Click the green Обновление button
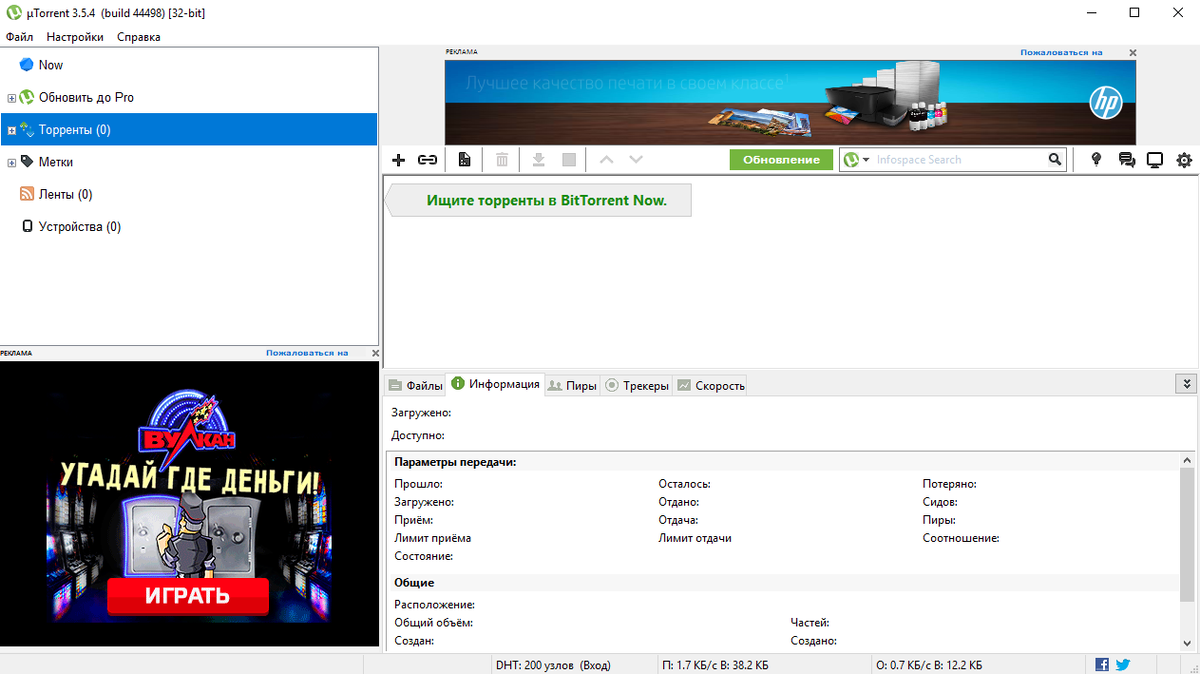Image resolution: width=1200 pixels, height=674 pixels. click(x=781, y=160)
